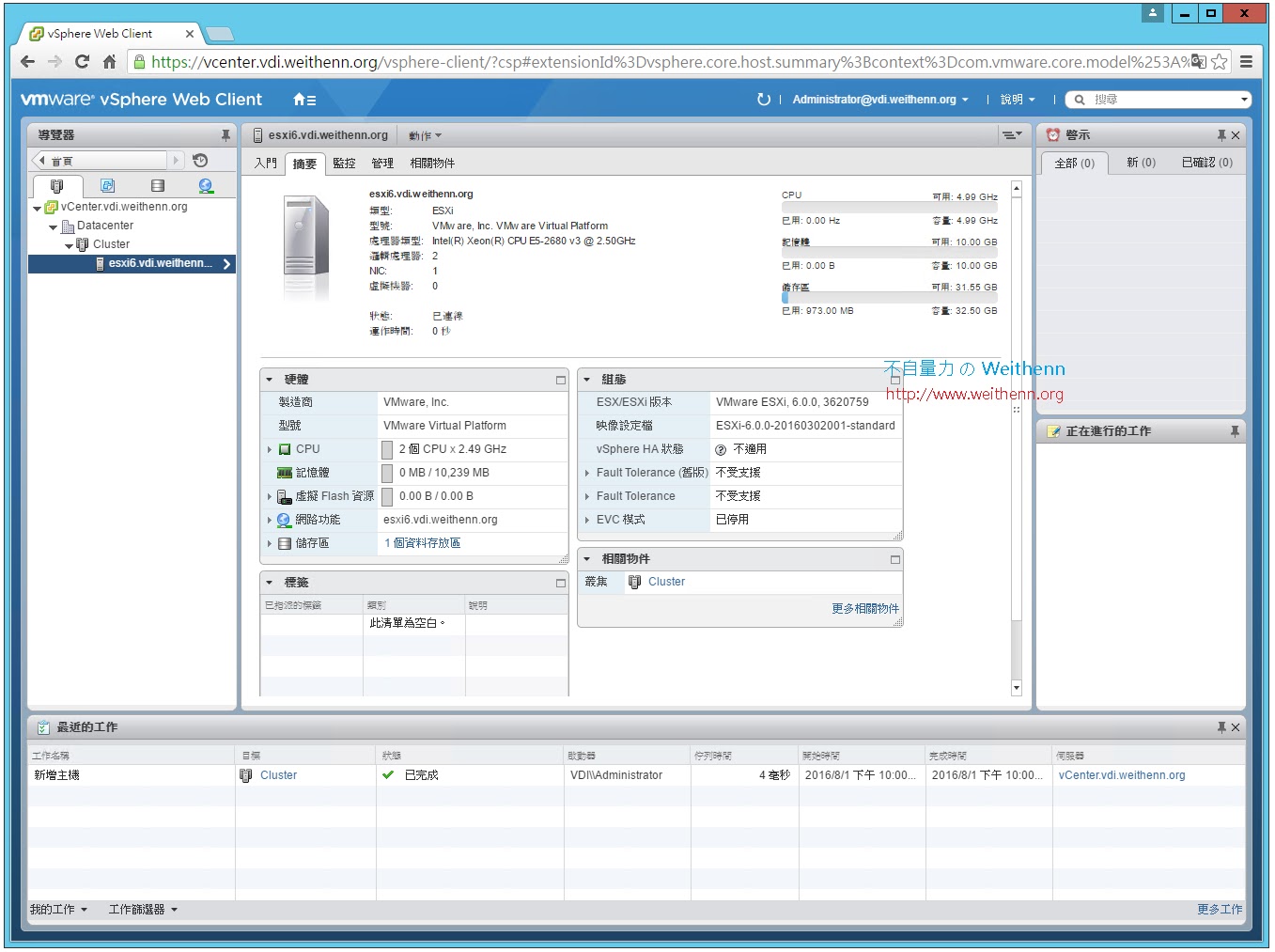Switch to the VMs and Templates navigator icon
The image size is (1275, 952).
[x=108, y=185]
